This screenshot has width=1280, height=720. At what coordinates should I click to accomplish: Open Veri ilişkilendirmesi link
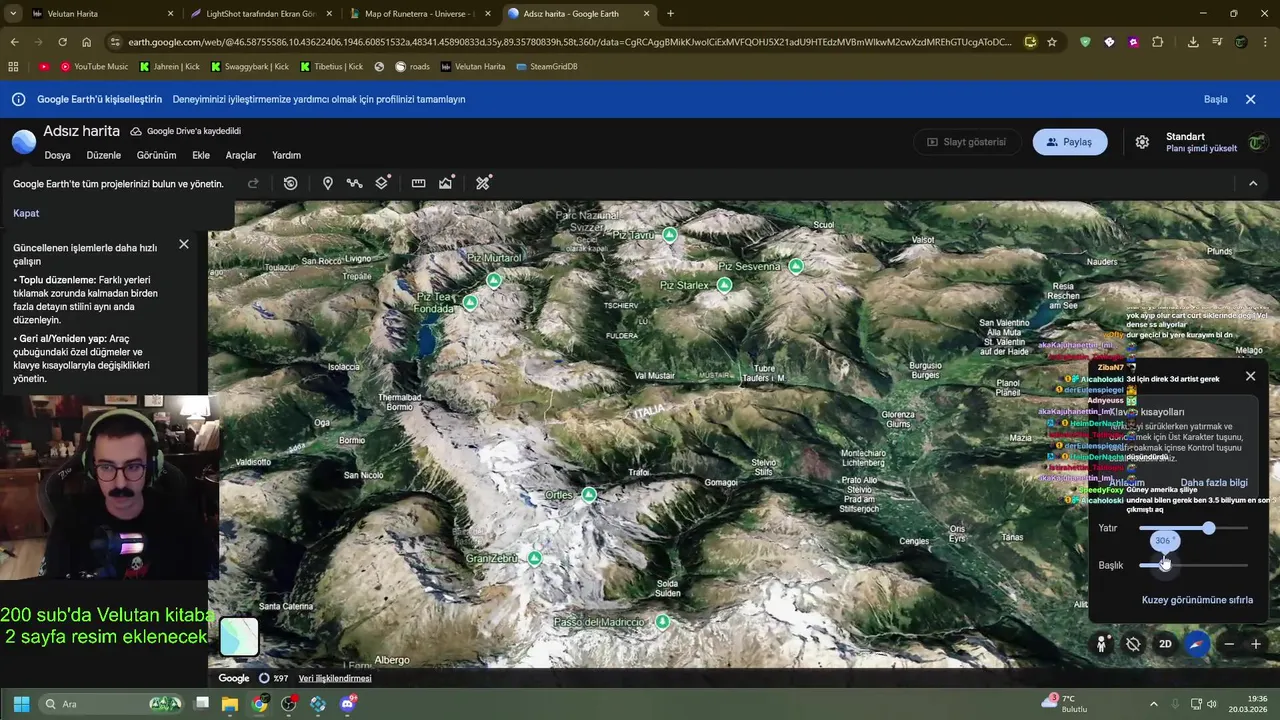tap(335, 678)
